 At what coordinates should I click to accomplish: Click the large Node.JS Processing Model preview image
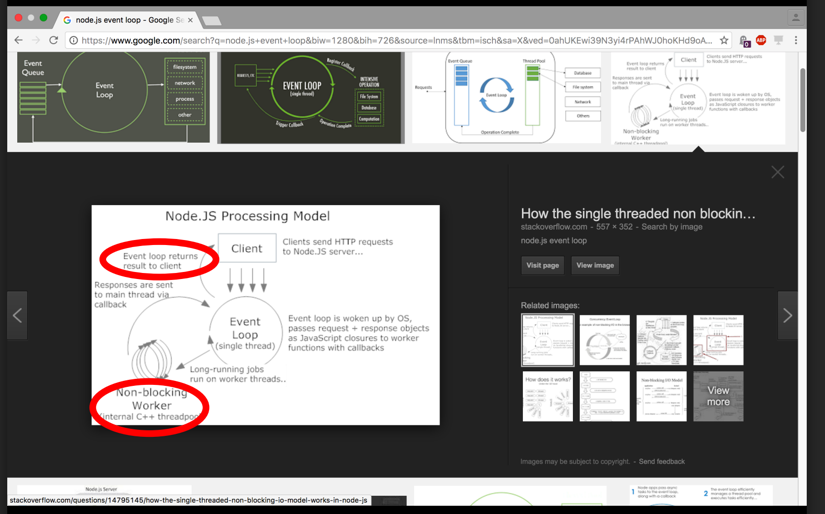pos(266,315)
